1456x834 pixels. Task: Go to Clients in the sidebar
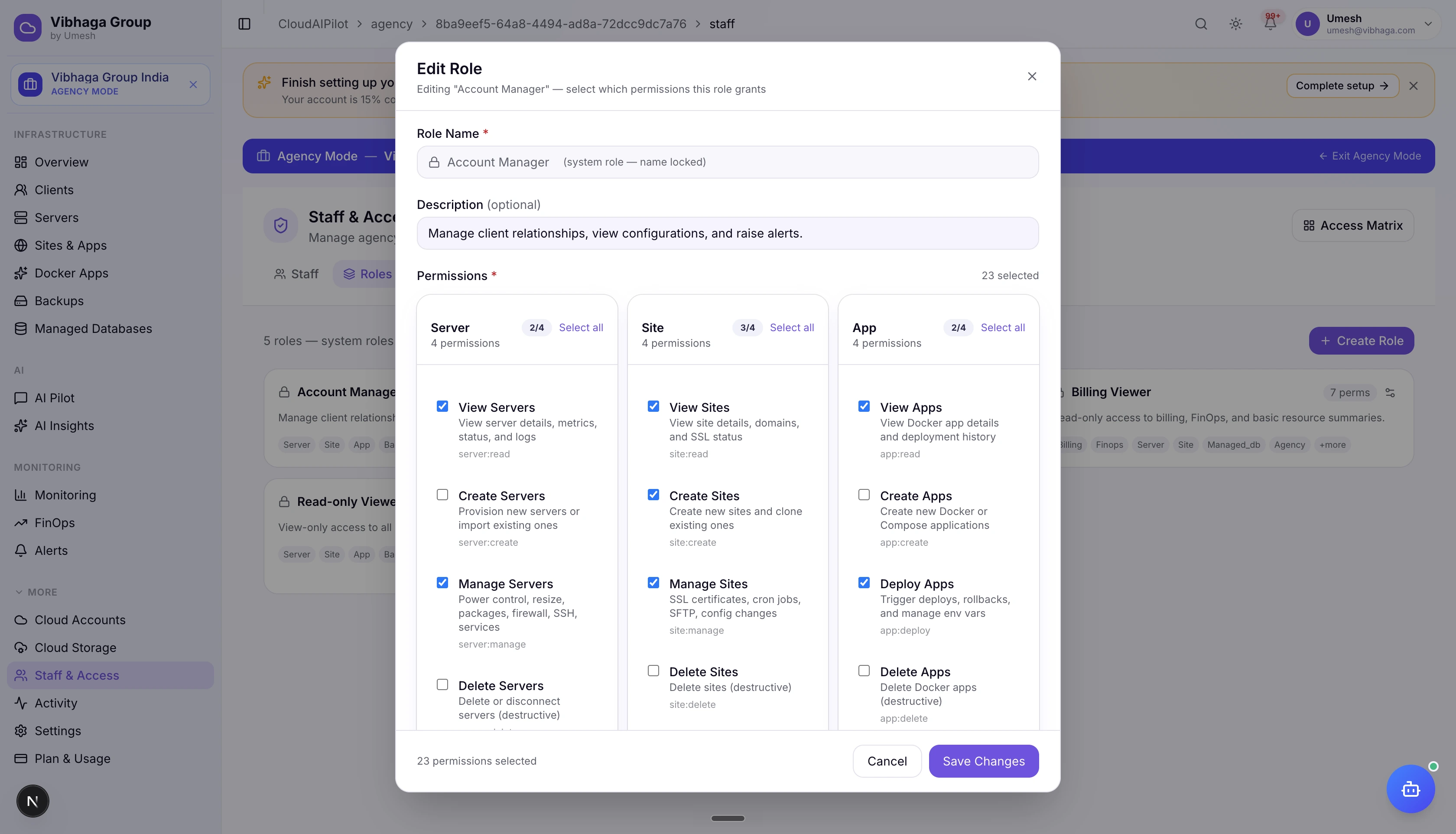[x=110, y=189]
